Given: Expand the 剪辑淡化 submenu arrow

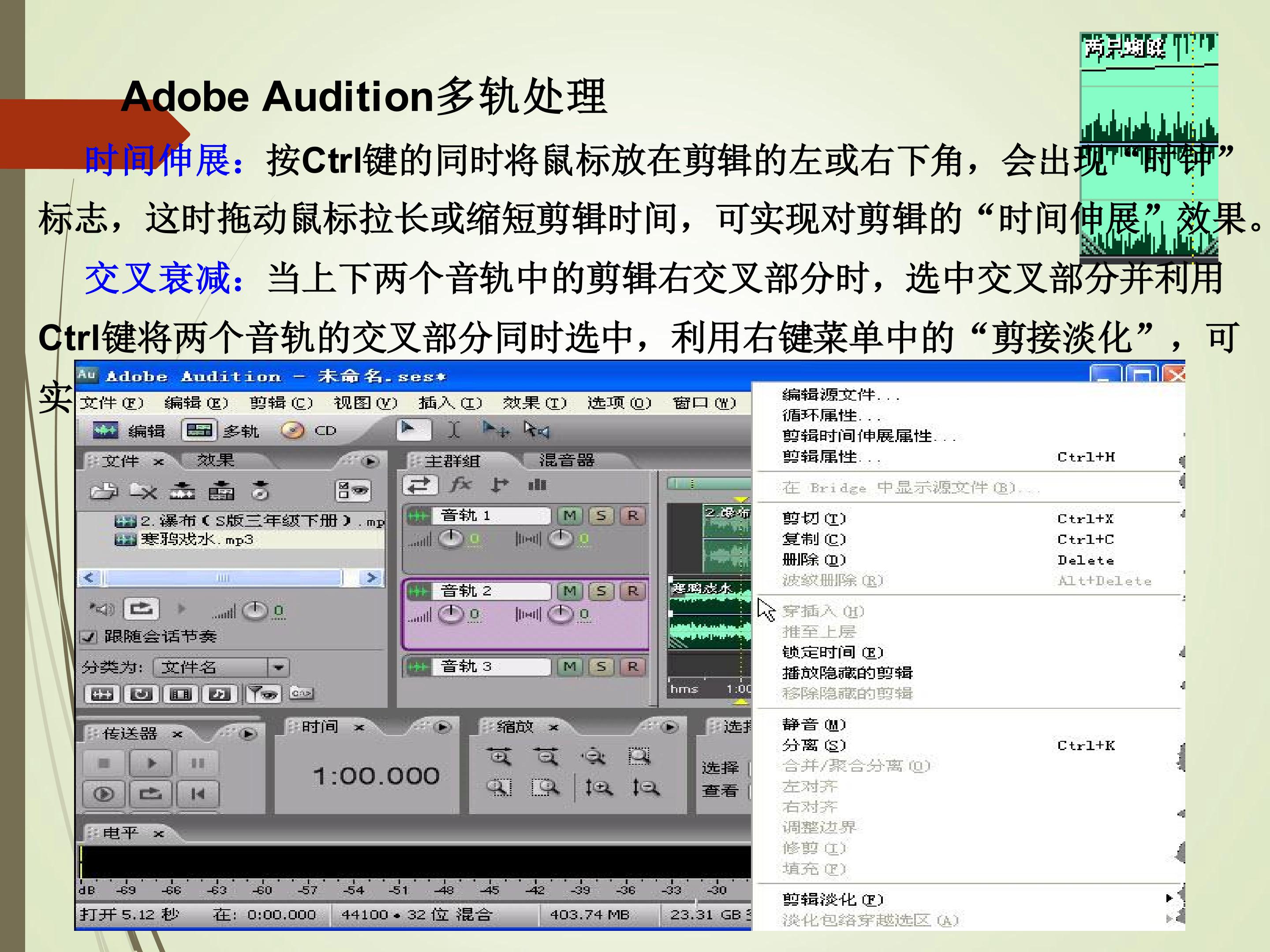Looking at the screenshot, I should click(1169, 899).
